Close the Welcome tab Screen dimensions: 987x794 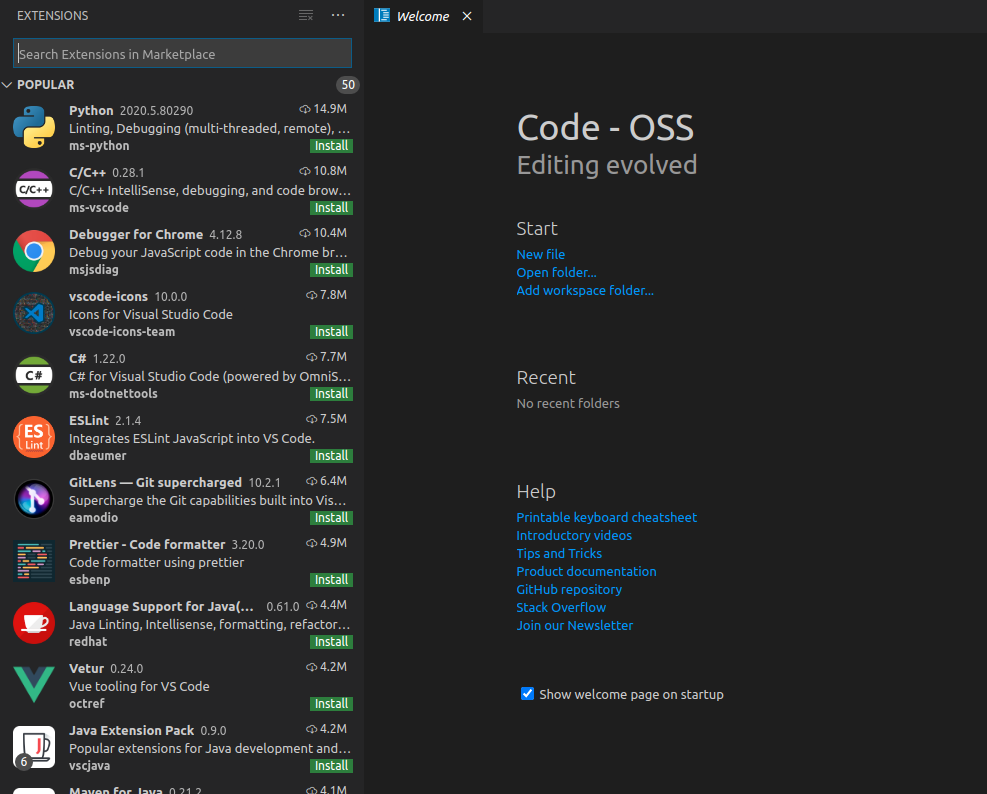[x=467, y=16]
